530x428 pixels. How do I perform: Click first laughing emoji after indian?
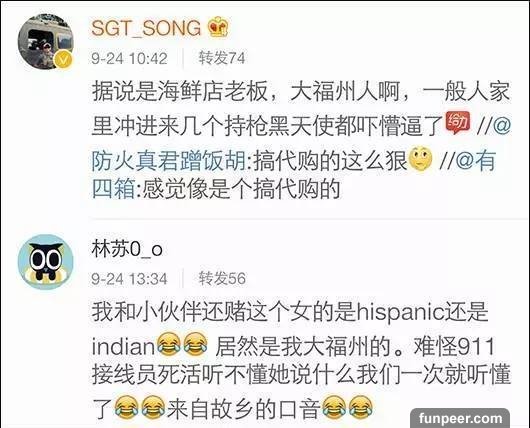(169, 343)
